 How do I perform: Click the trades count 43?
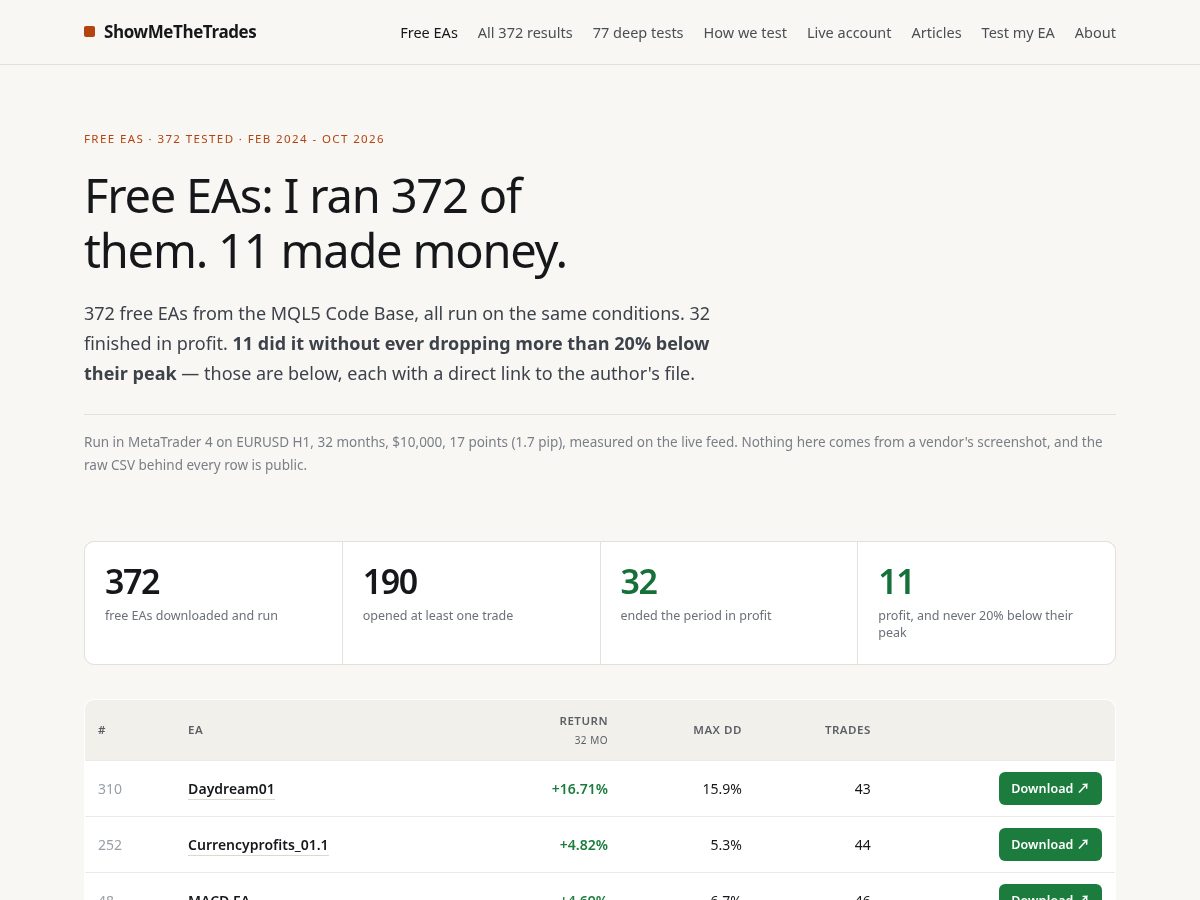862,789
